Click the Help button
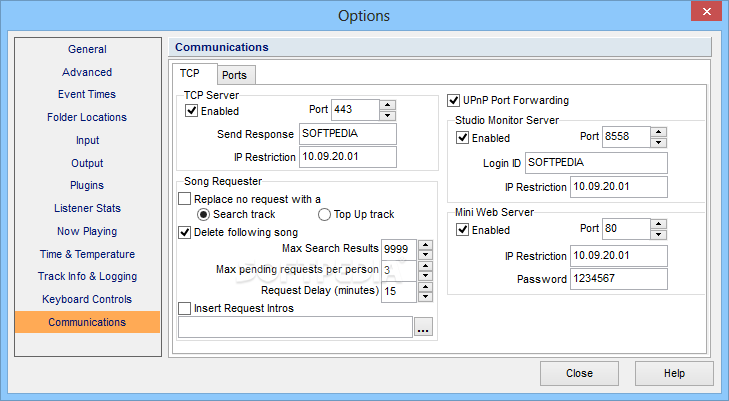Screen dimensions: 729x401 [x=674, y=374]
